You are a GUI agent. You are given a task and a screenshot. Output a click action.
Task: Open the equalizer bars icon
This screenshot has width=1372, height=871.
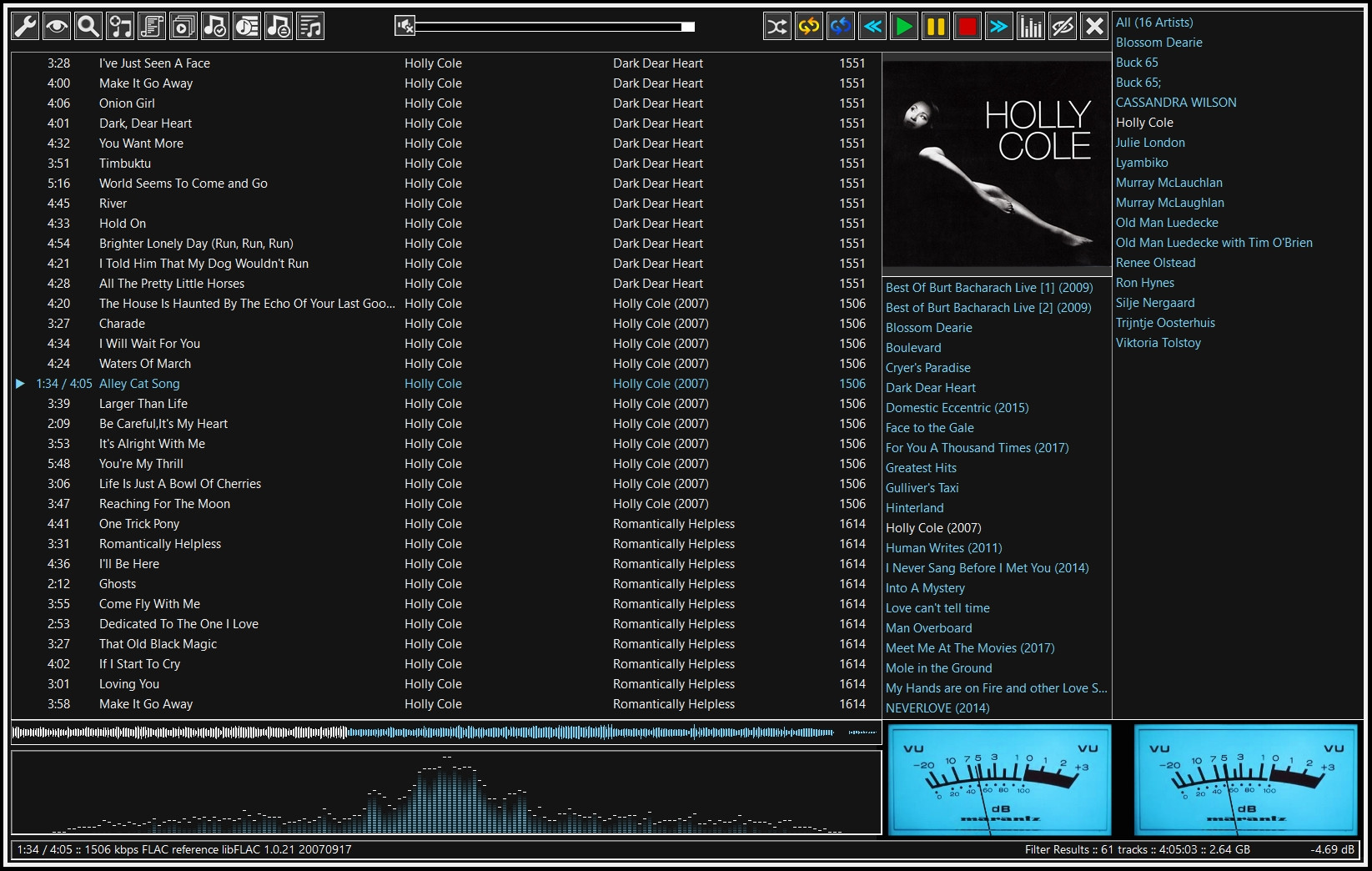(1031, 27)
